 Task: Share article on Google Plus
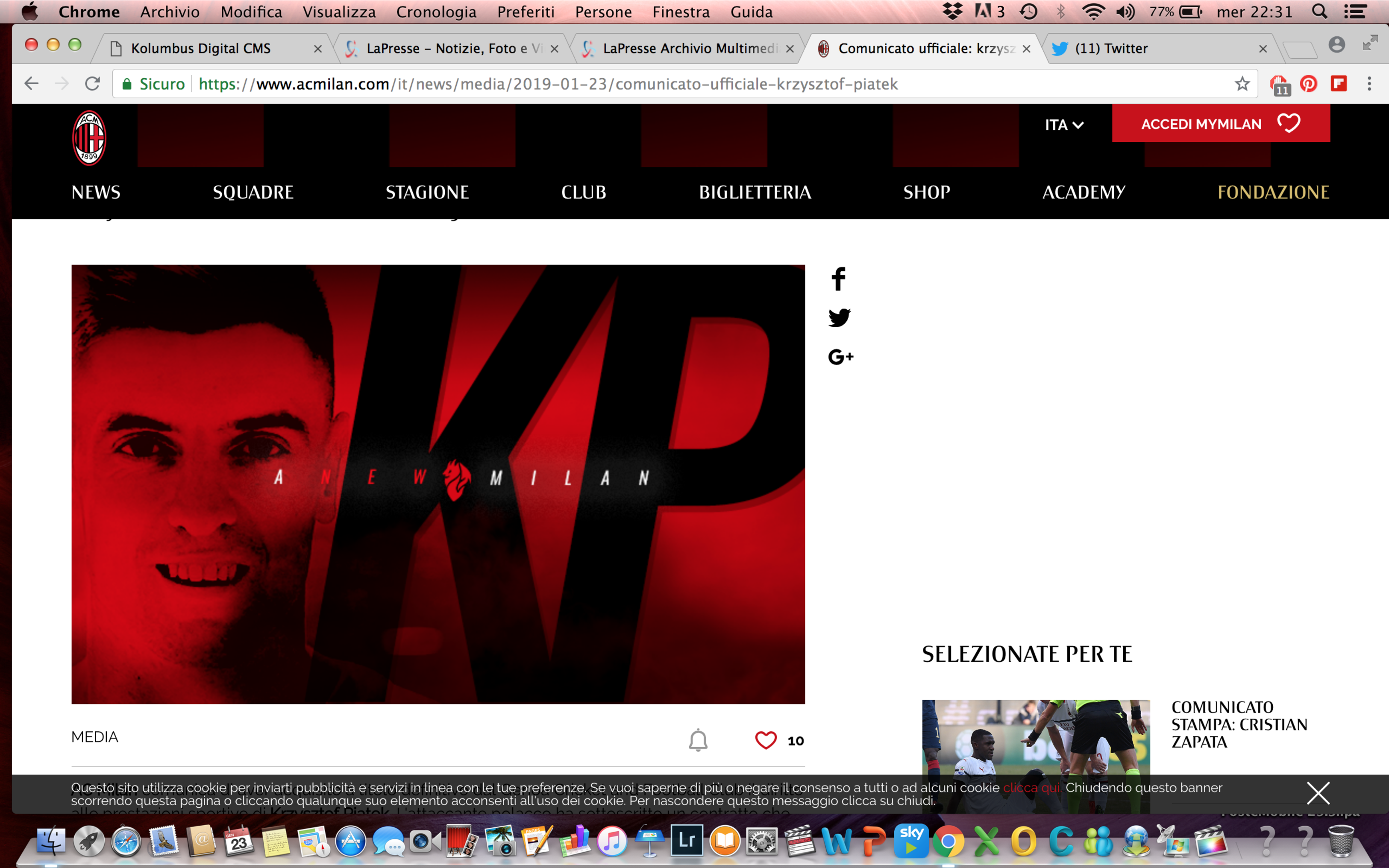(x=841, y=357)
